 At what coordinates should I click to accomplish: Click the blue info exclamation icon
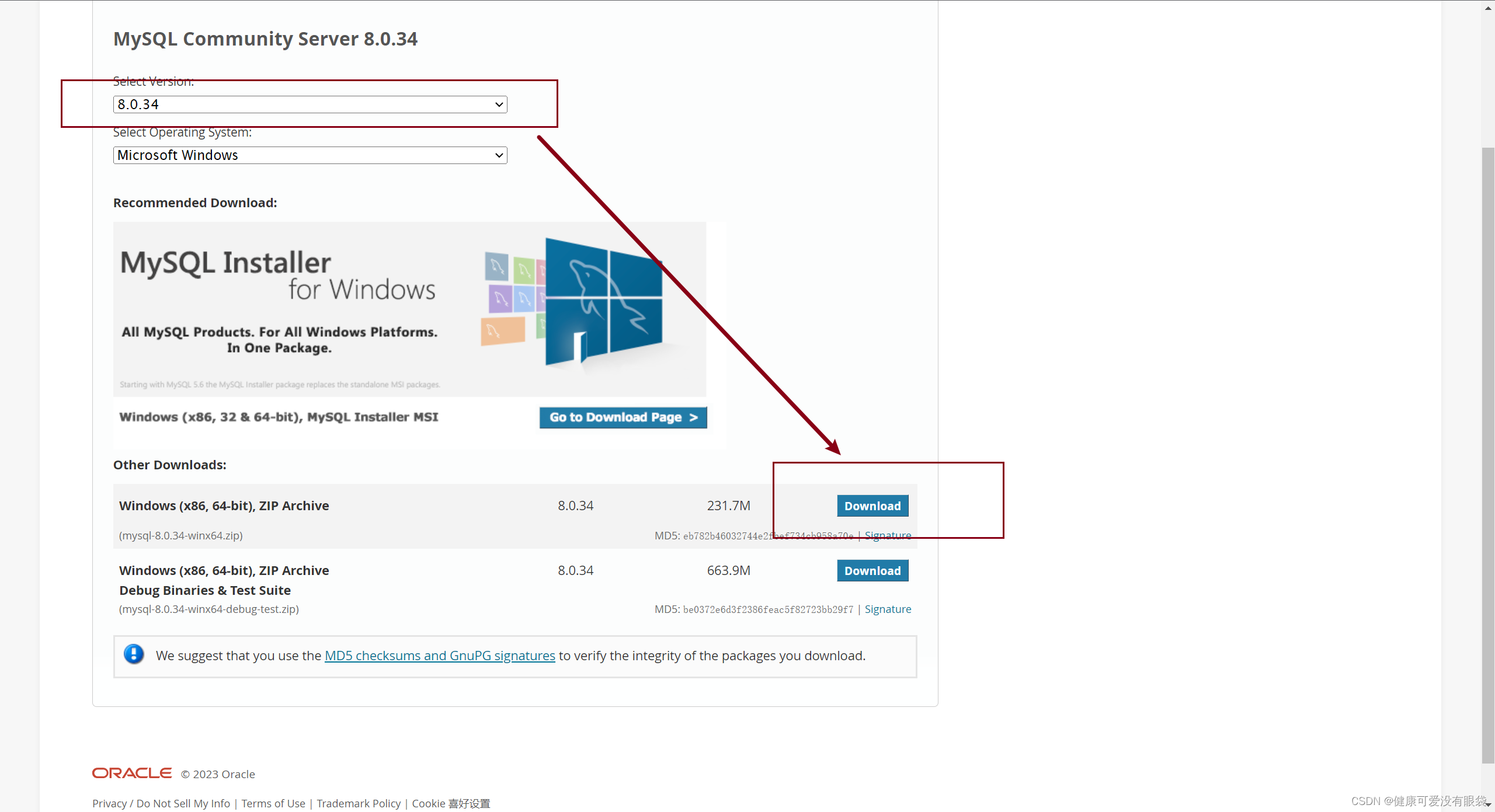(x=134, y=654)
